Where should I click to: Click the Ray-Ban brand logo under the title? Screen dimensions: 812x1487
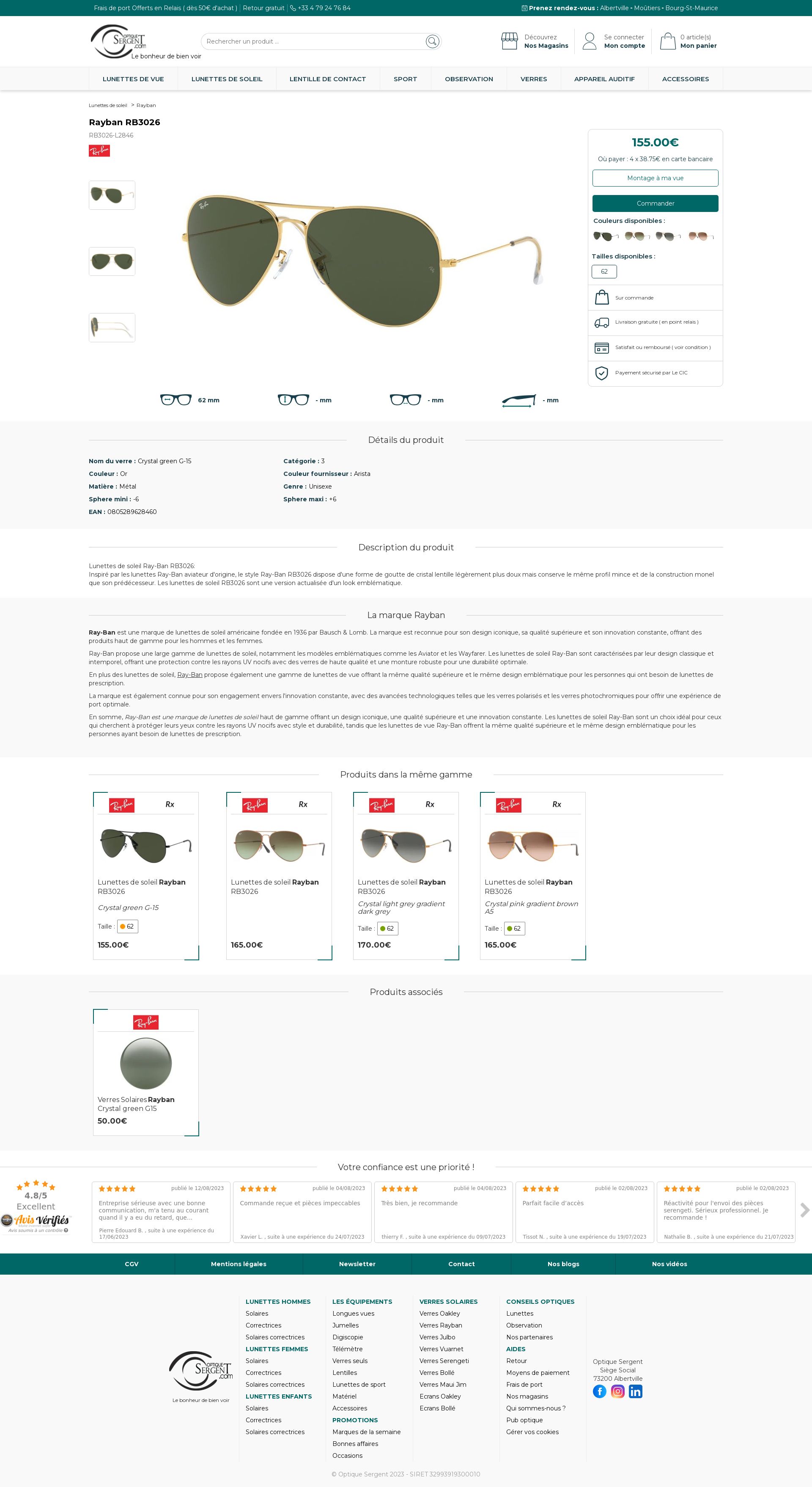(99, 151)
